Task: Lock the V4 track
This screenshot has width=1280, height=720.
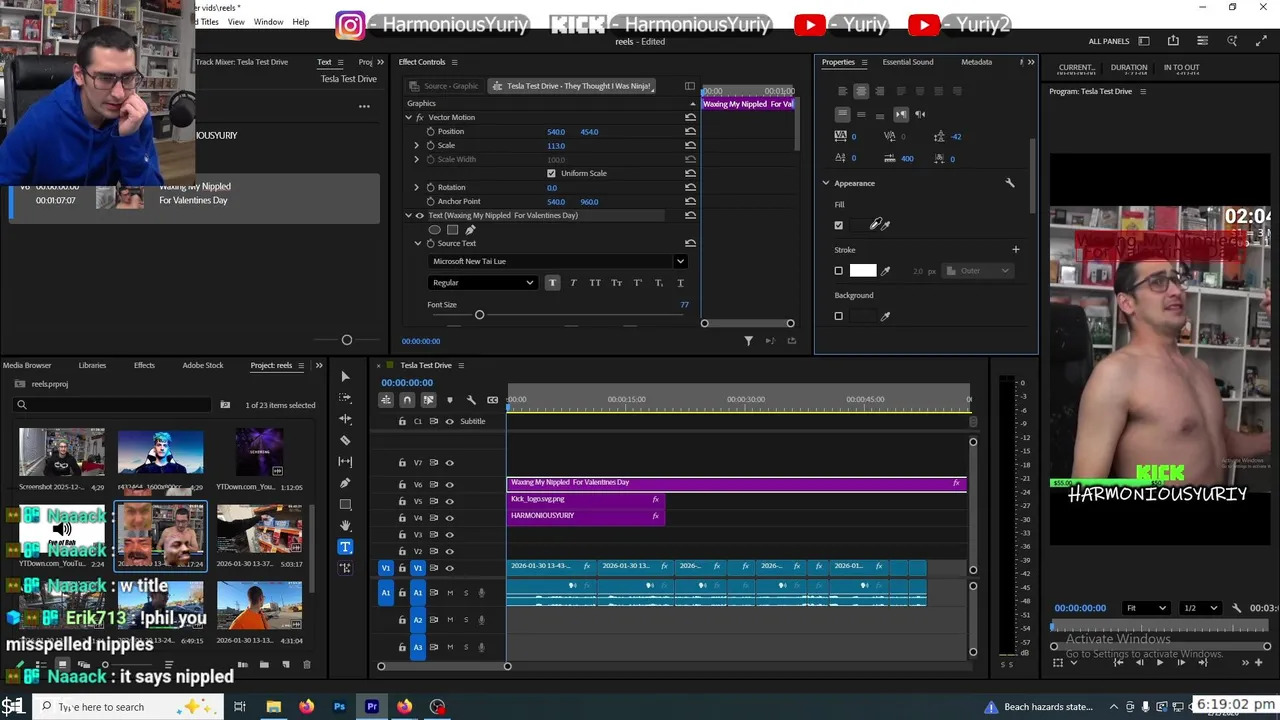Action: (x=402, y=518)
